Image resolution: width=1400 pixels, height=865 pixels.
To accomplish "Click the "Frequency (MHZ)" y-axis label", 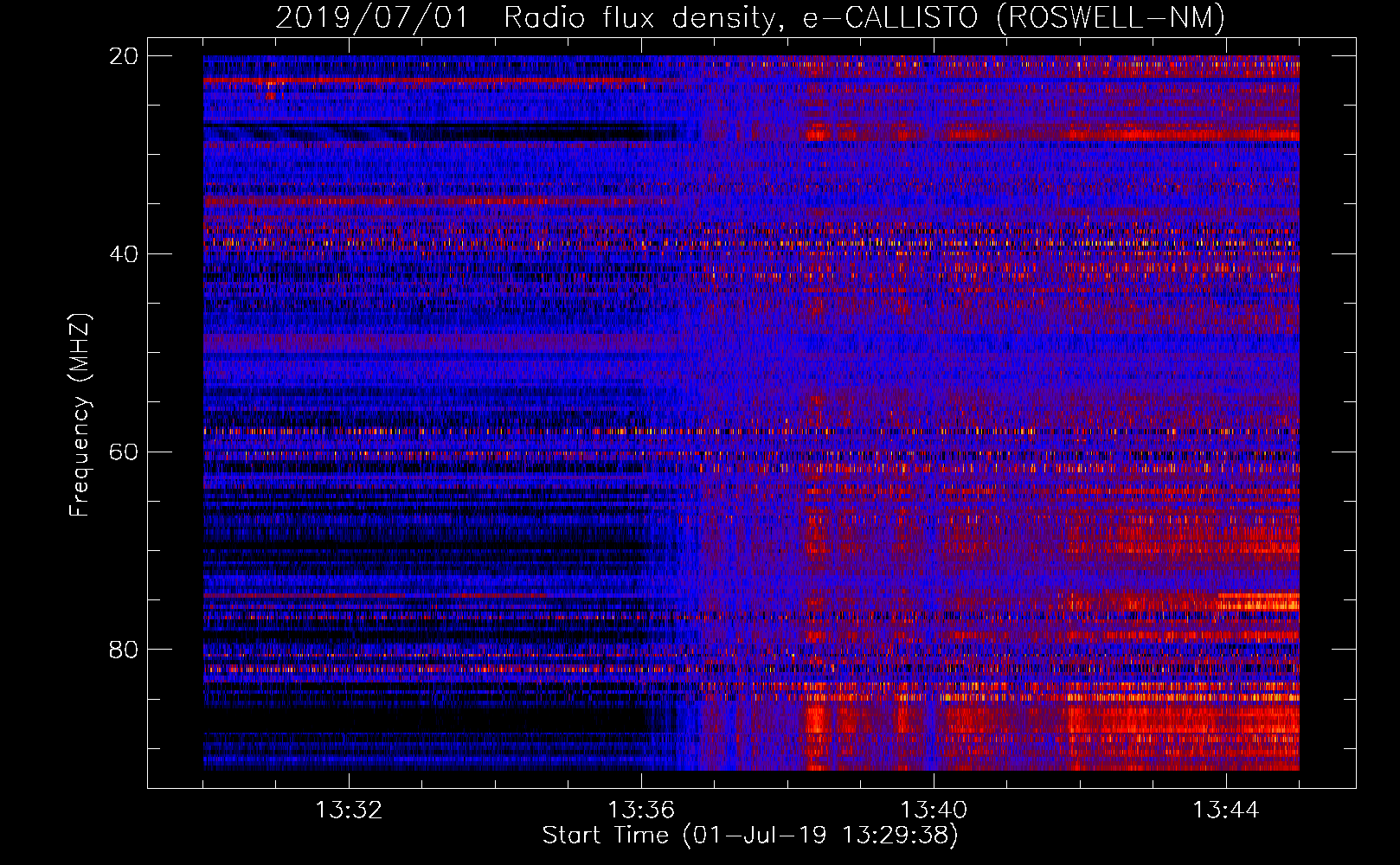I will coord(80,415).
